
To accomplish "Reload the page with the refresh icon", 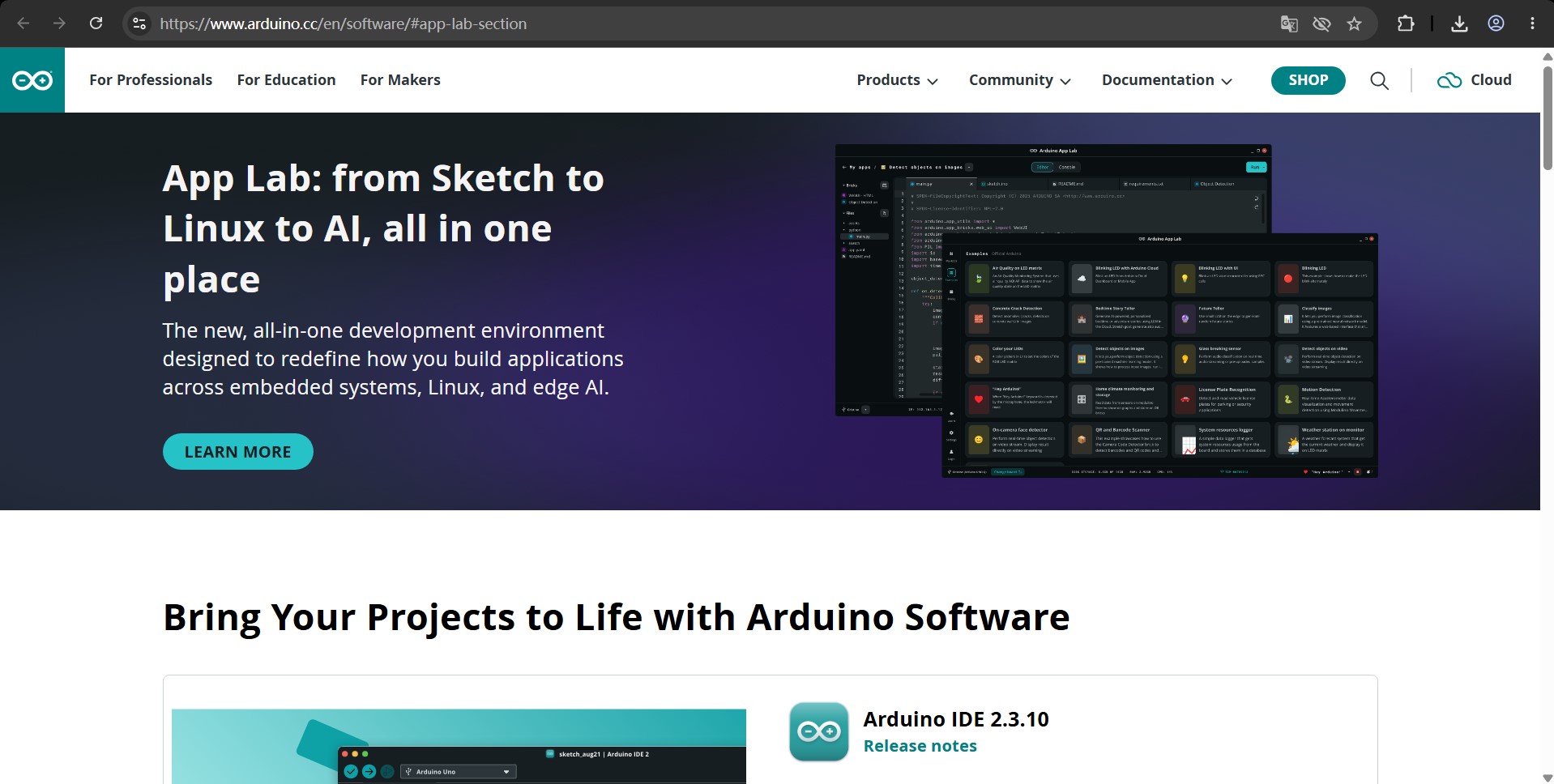I will [96, 23].
